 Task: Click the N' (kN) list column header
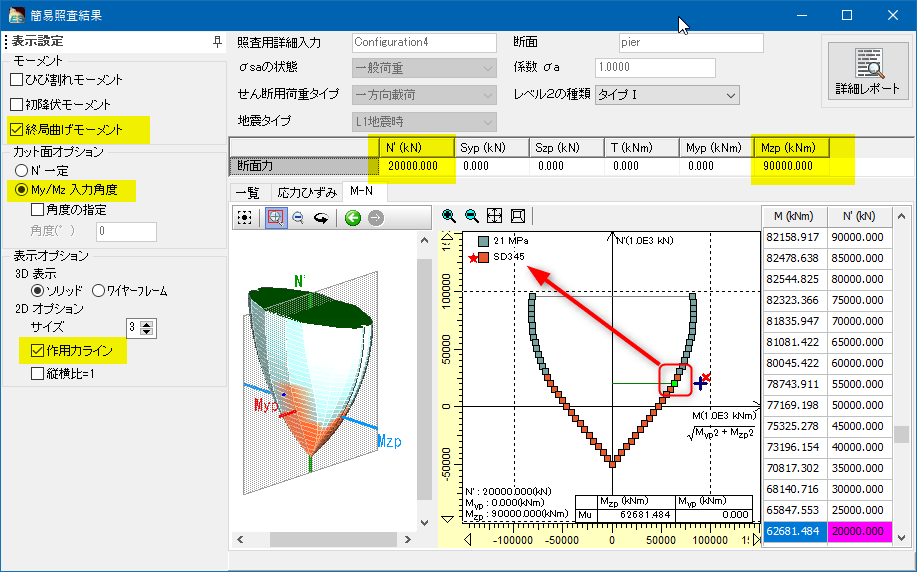(859, 216)
